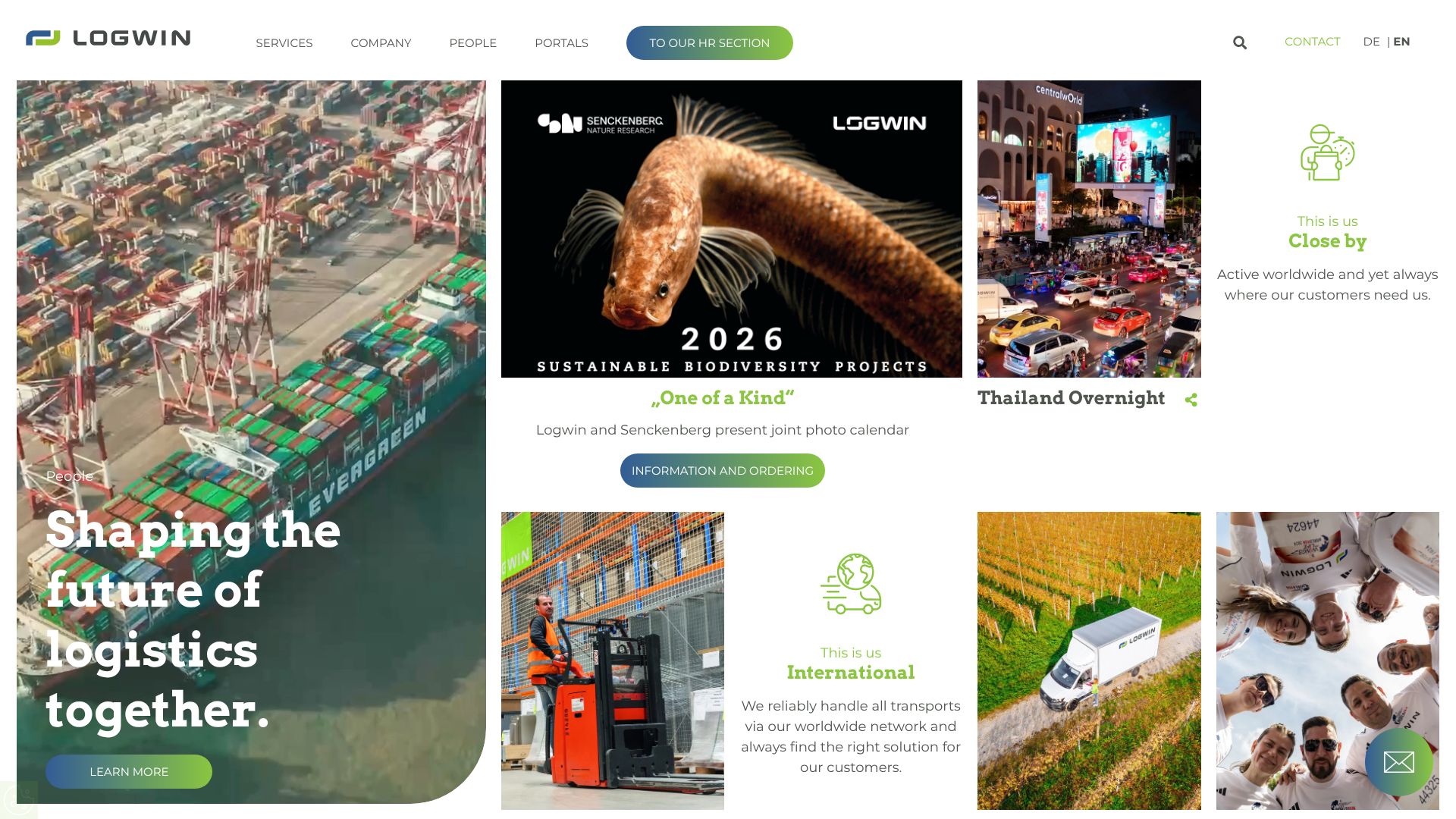The width and height of the screenshot is (1456, 819).
Task: Share the Thailand Overnight post
Action: click(x=1191, y=400)
